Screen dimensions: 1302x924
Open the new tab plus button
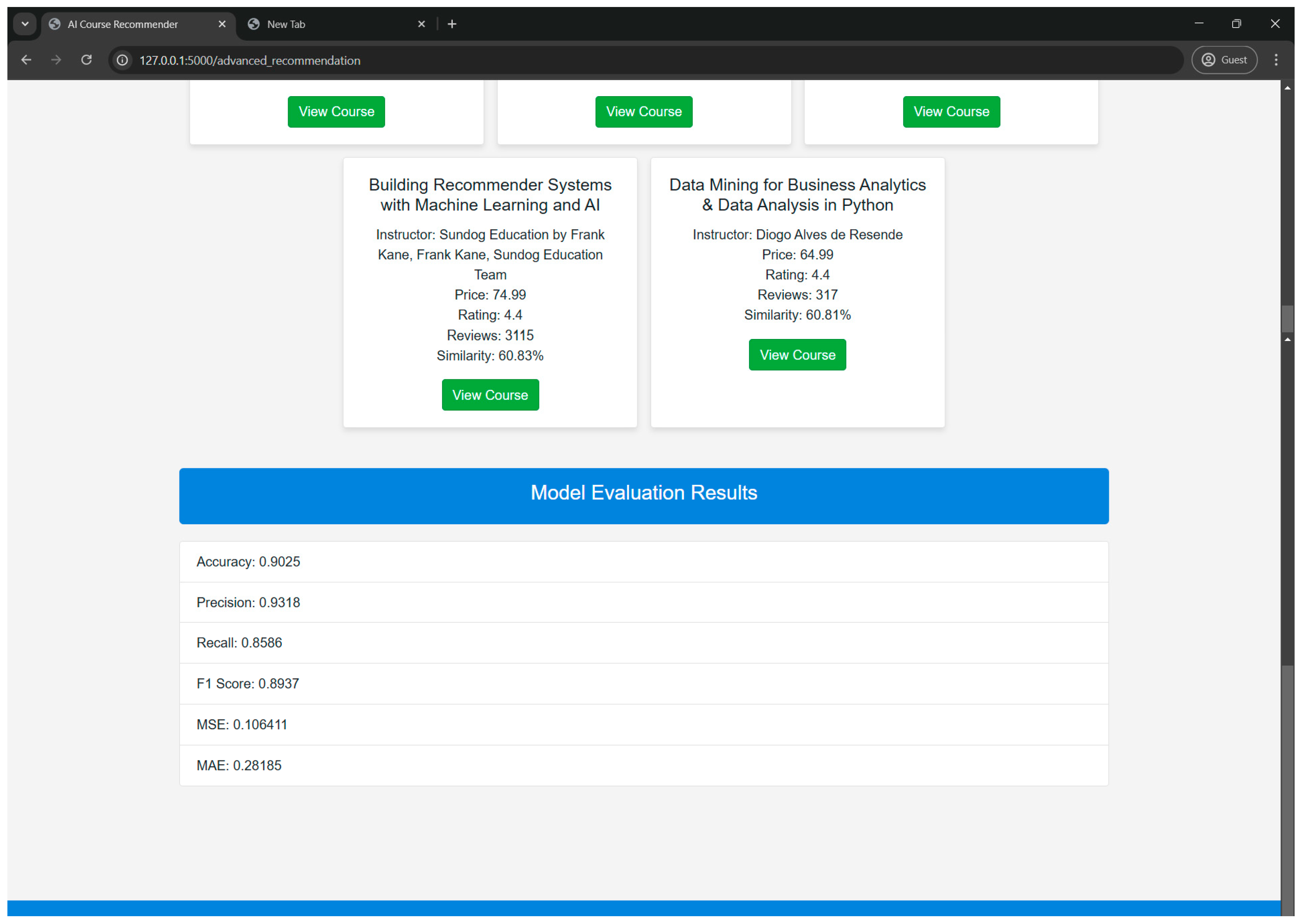click(452, 24)
